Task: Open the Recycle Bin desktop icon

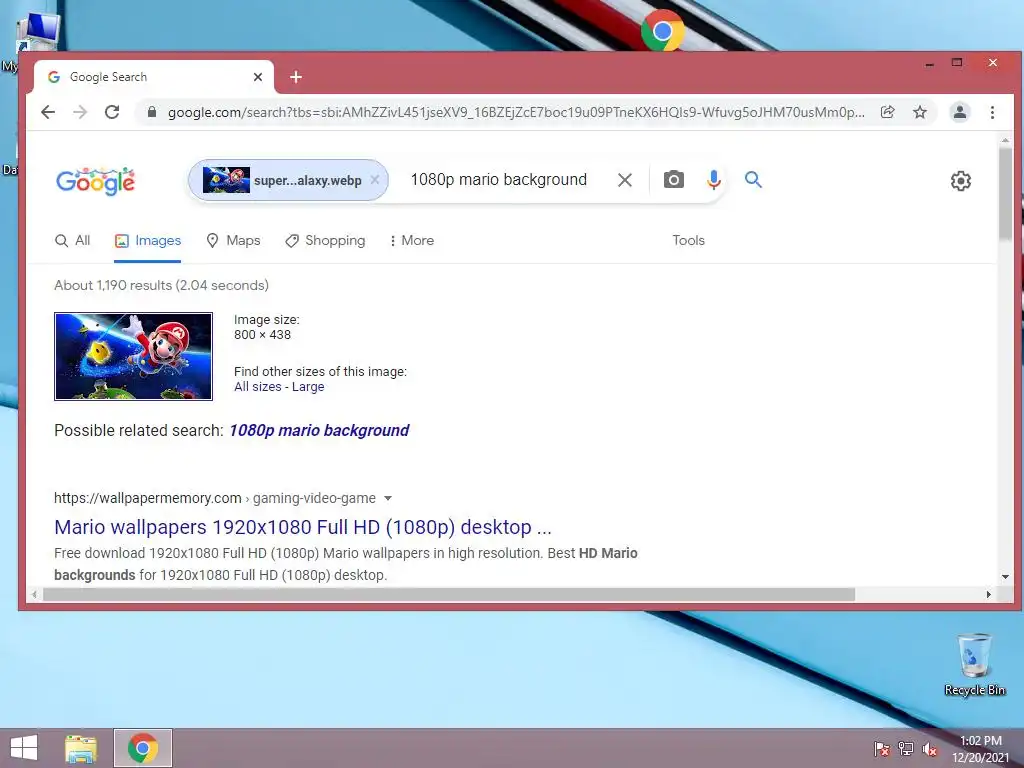Action: 974,664
